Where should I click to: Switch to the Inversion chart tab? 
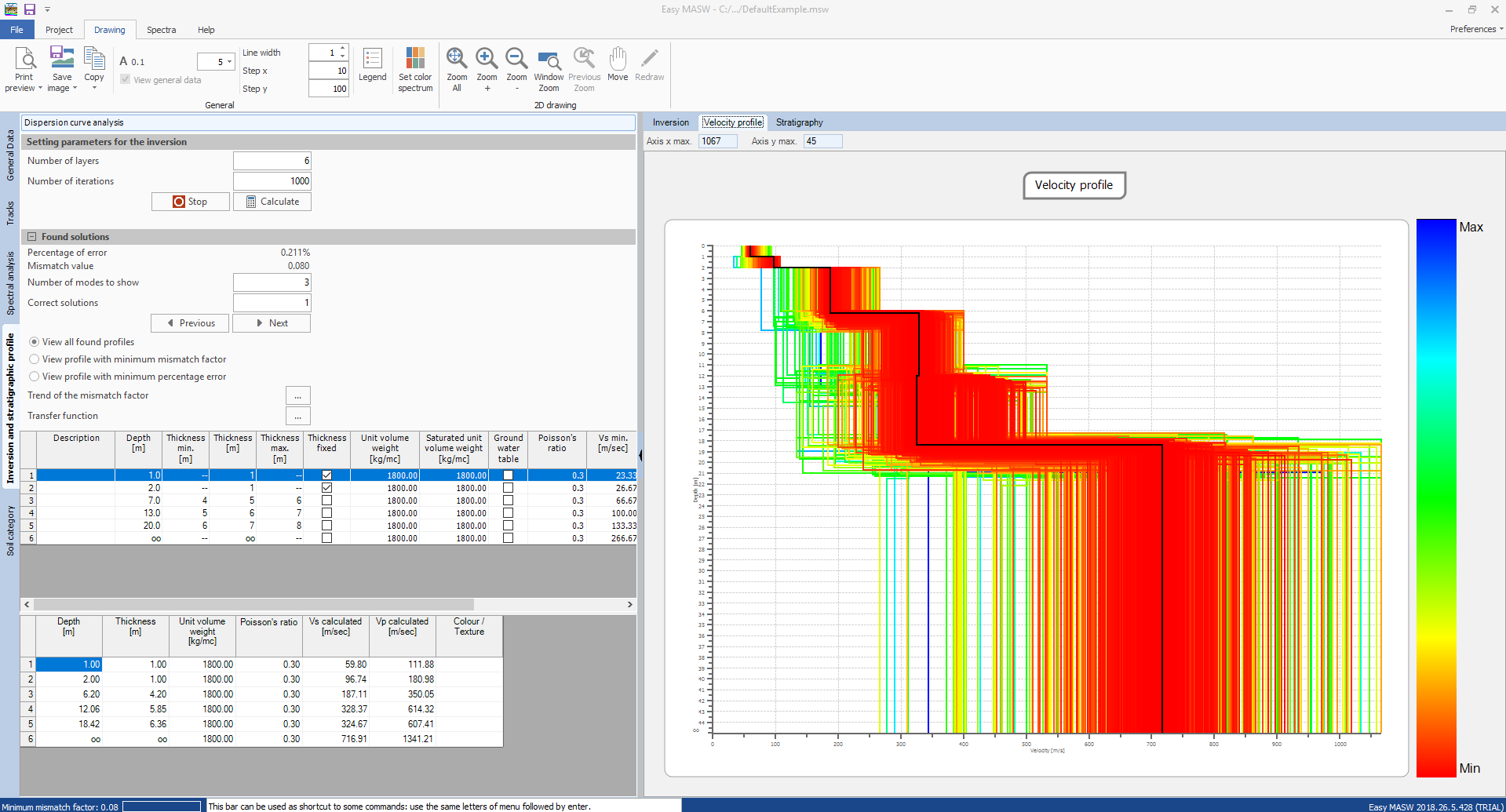click(671, 122)
